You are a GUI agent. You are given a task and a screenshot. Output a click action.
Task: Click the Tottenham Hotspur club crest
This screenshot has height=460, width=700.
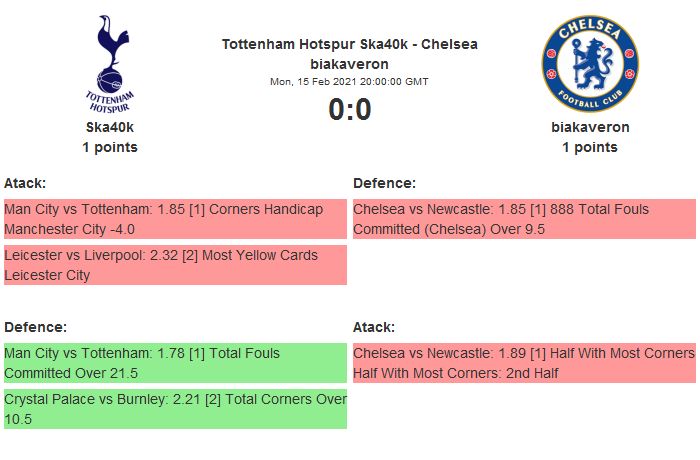[x=110, y=64]
